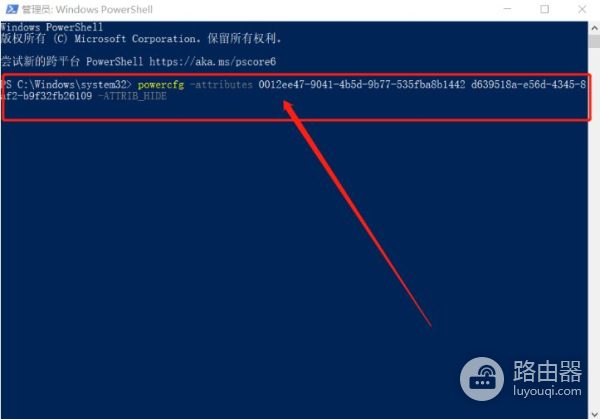Maximize the PowerShell window
600x419 pixels.
[x=545, y=9]
